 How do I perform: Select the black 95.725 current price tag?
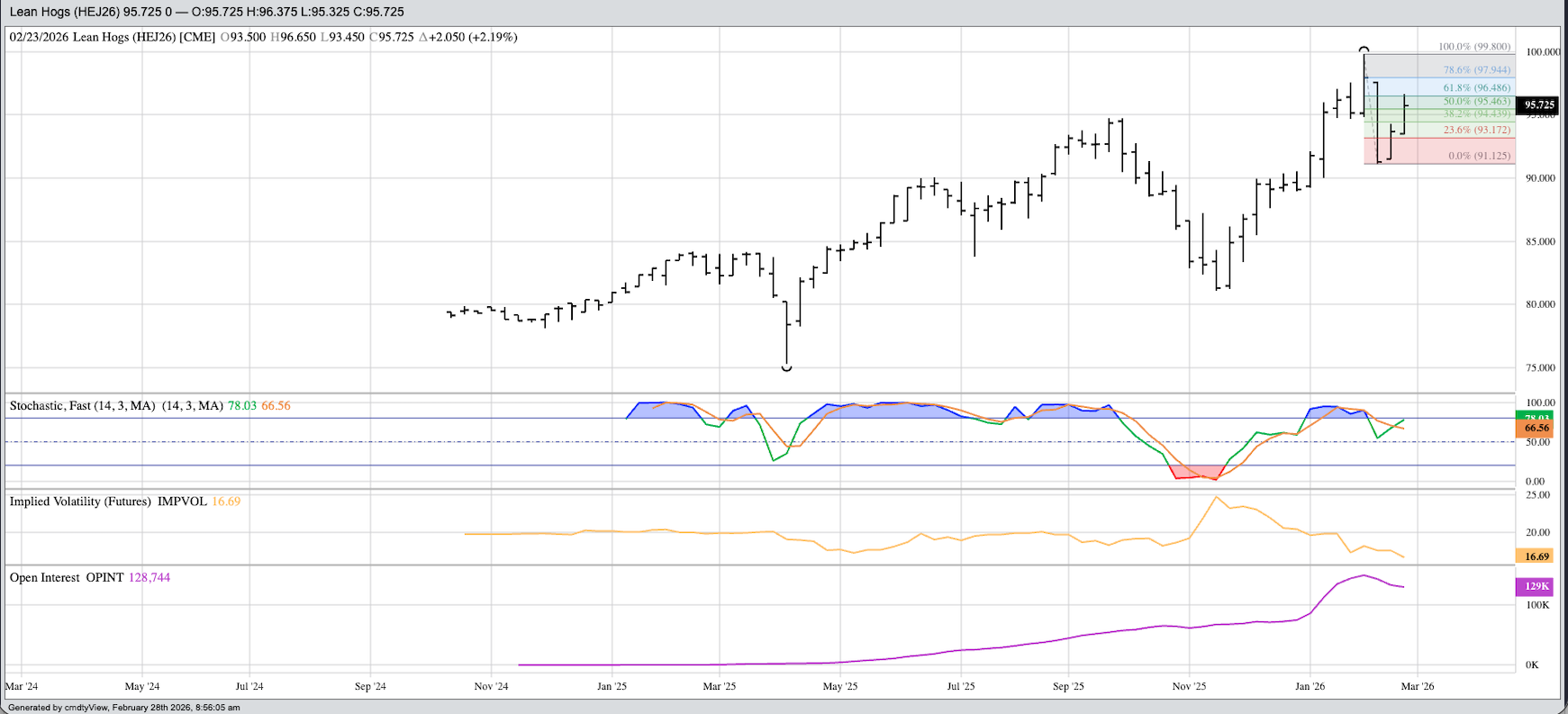pyautogui.click(x=1539, y=105)
